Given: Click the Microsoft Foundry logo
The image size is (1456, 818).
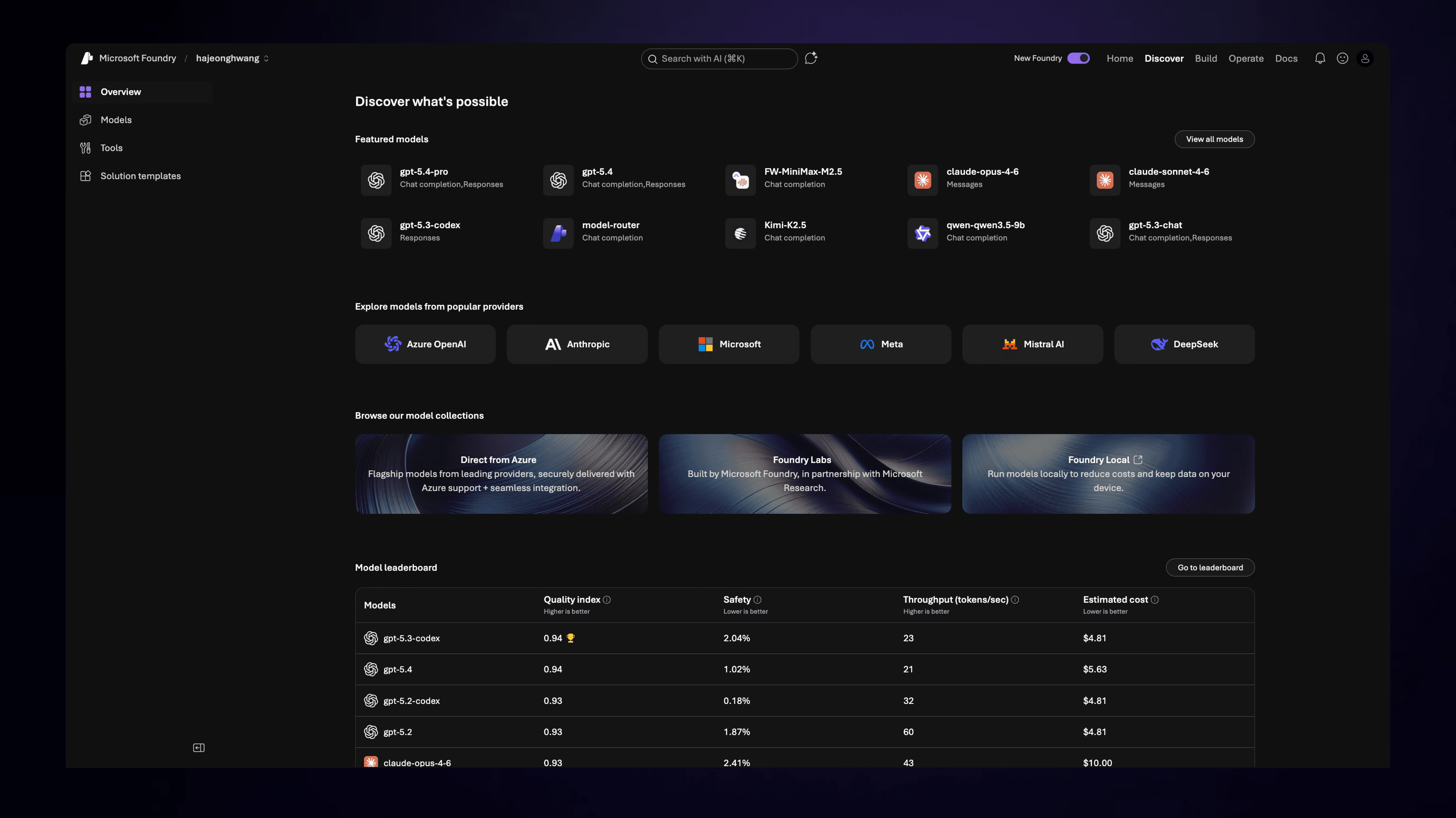Looking at the screenshot, I should click(x=87, y=58).
